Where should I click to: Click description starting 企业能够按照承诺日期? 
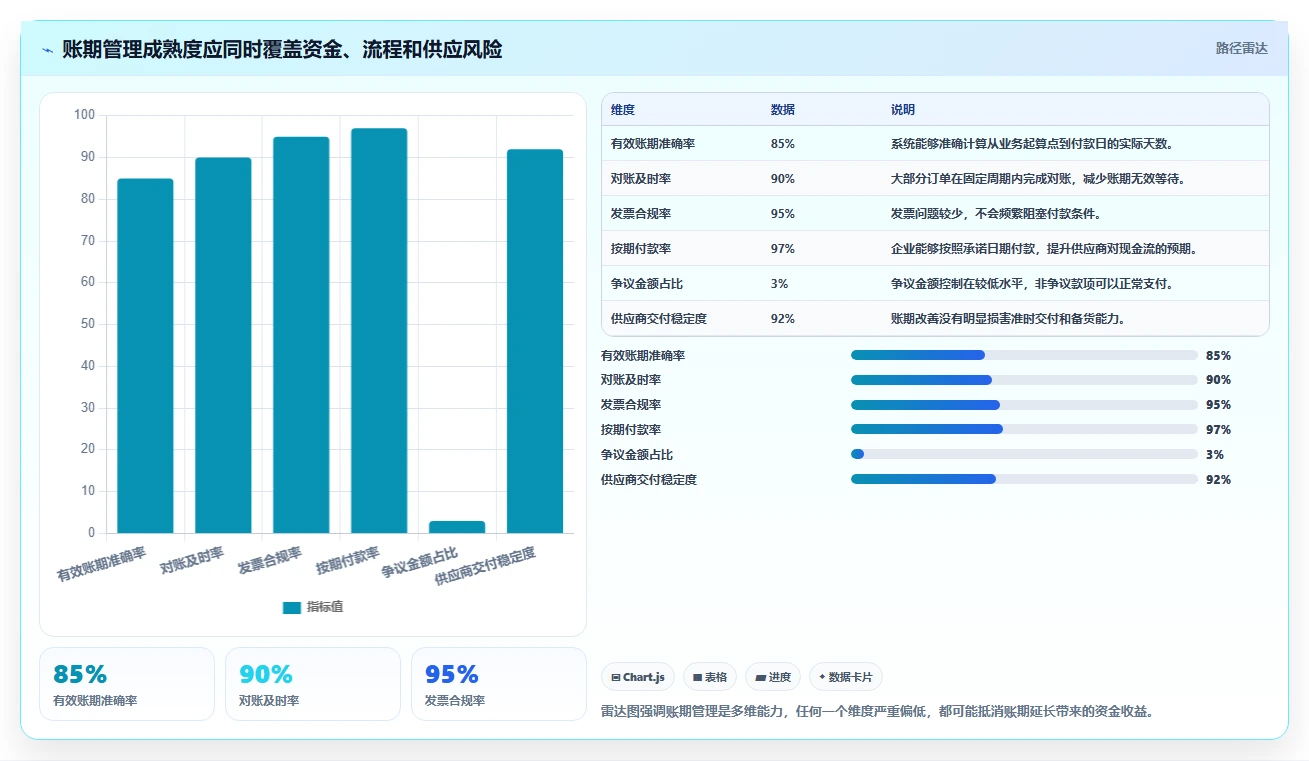[1044, 249]
